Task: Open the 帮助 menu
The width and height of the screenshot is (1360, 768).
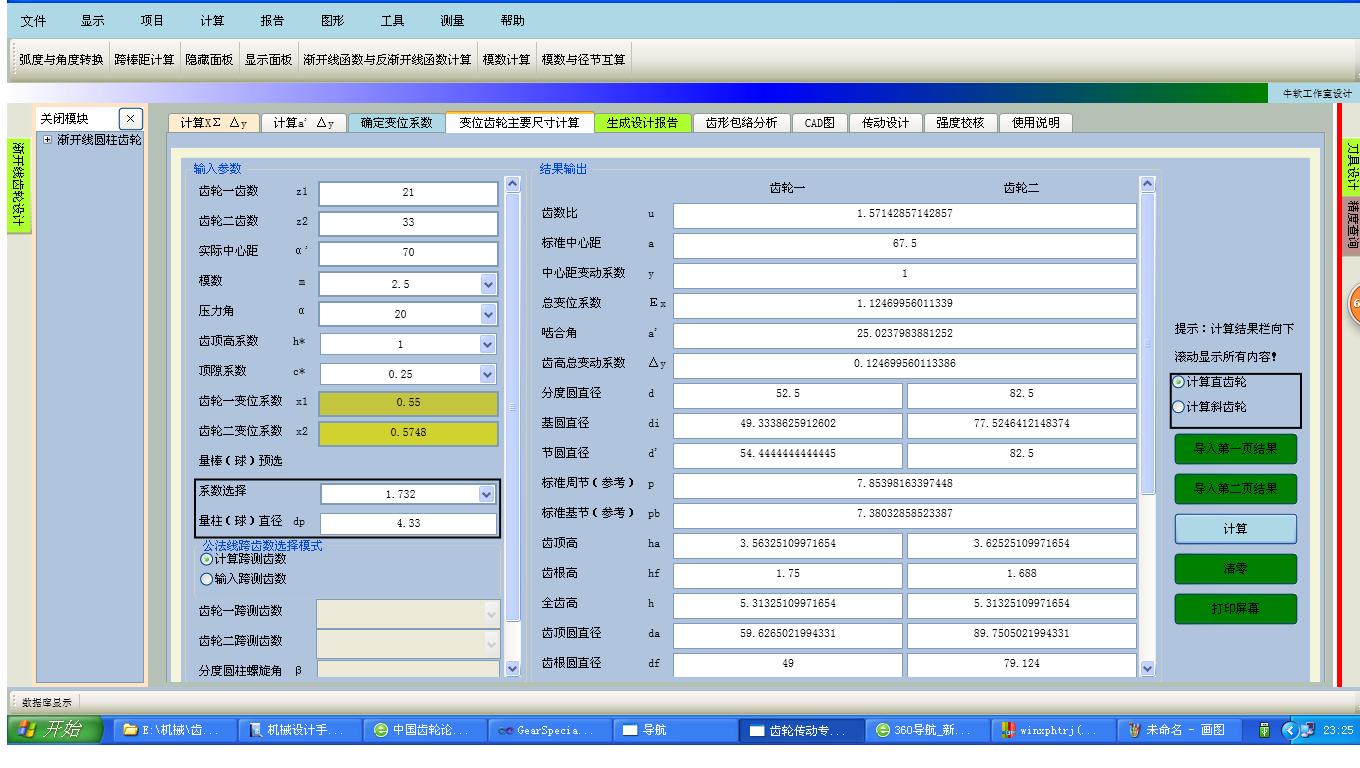Action: (512, 20)
